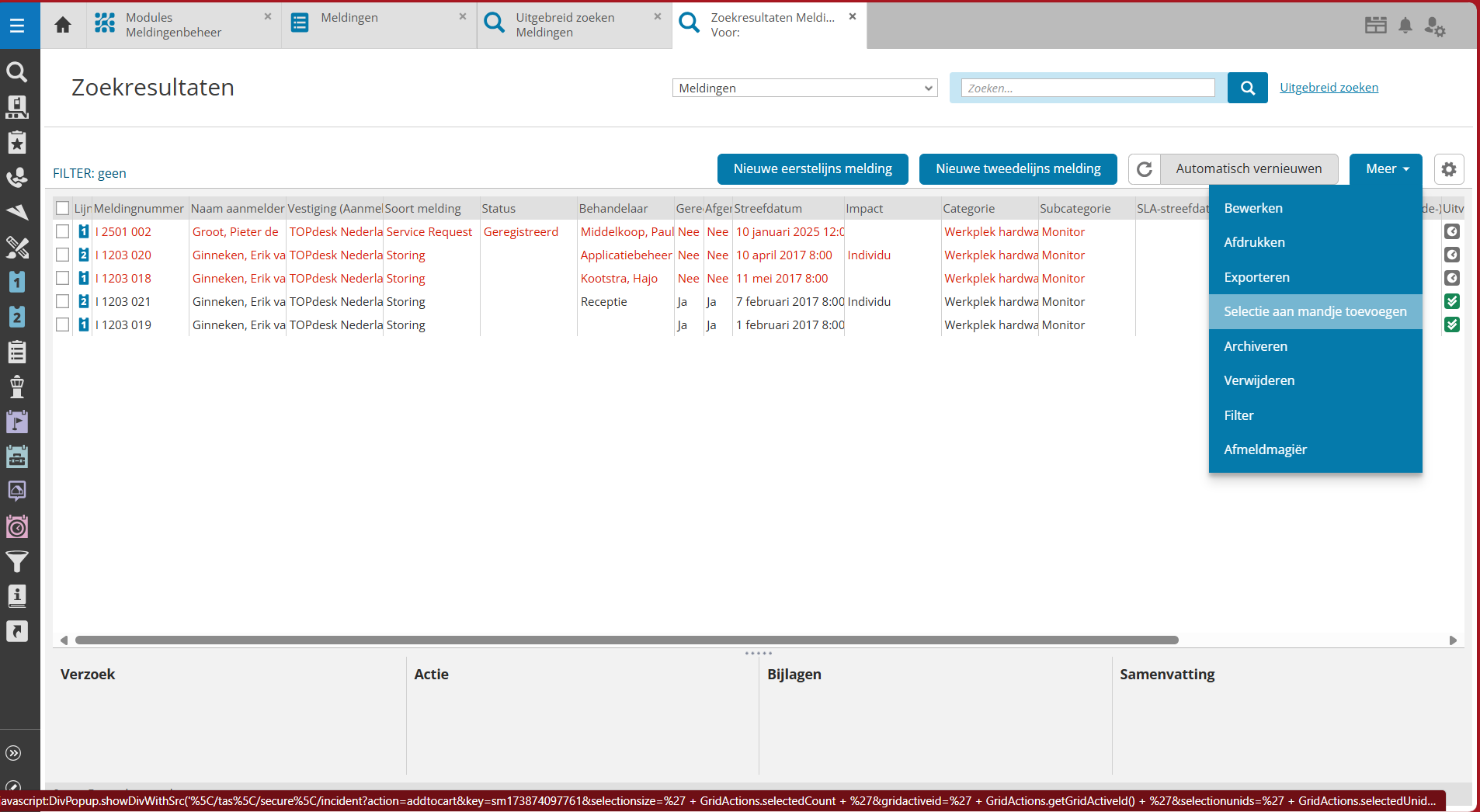The height and width of the screenshot is (812, 1480).
Task: Click the user settings icon in the top right
Action: coord(1434,26)
